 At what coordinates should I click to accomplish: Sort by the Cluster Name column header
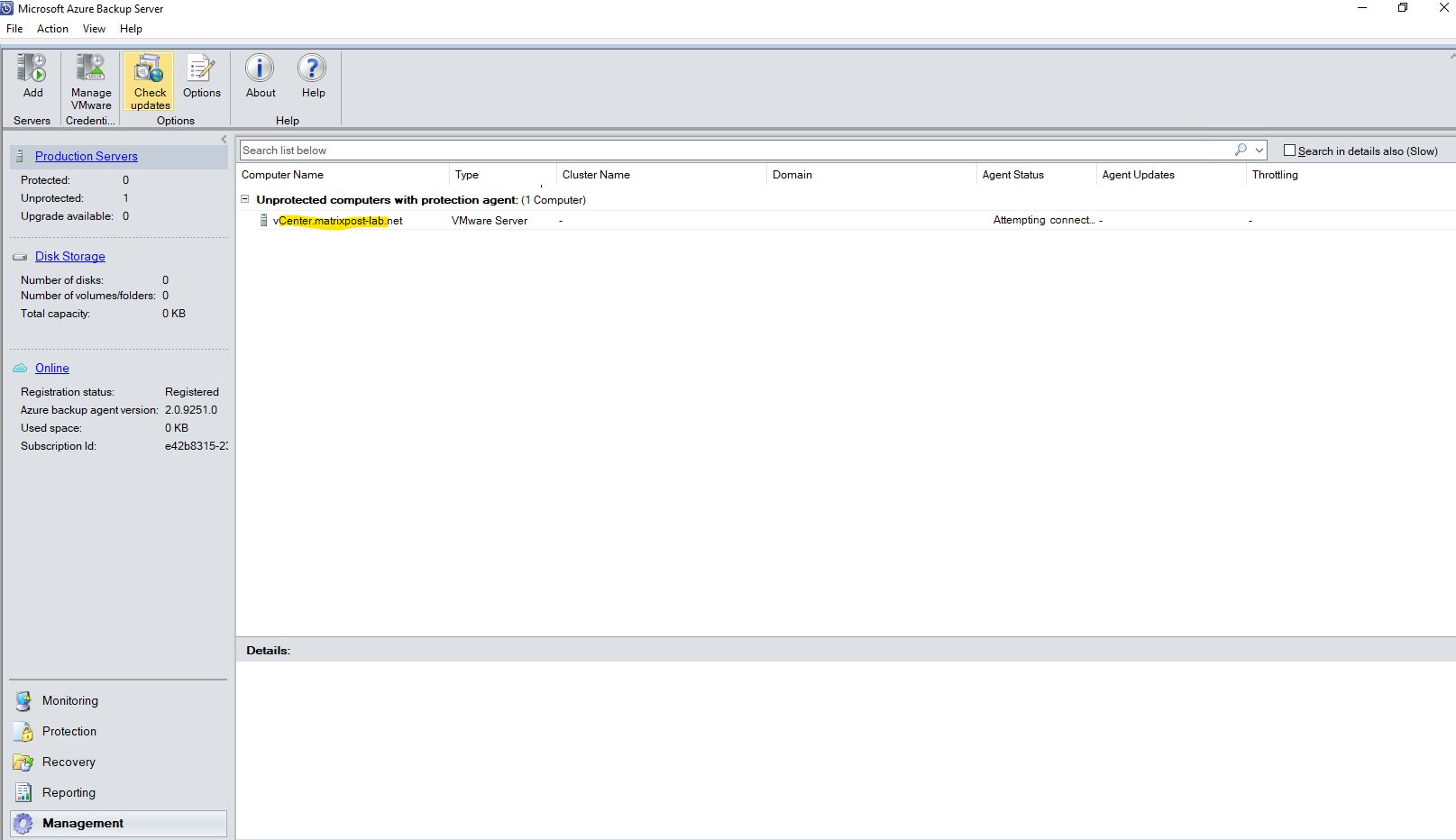point(662,175)
